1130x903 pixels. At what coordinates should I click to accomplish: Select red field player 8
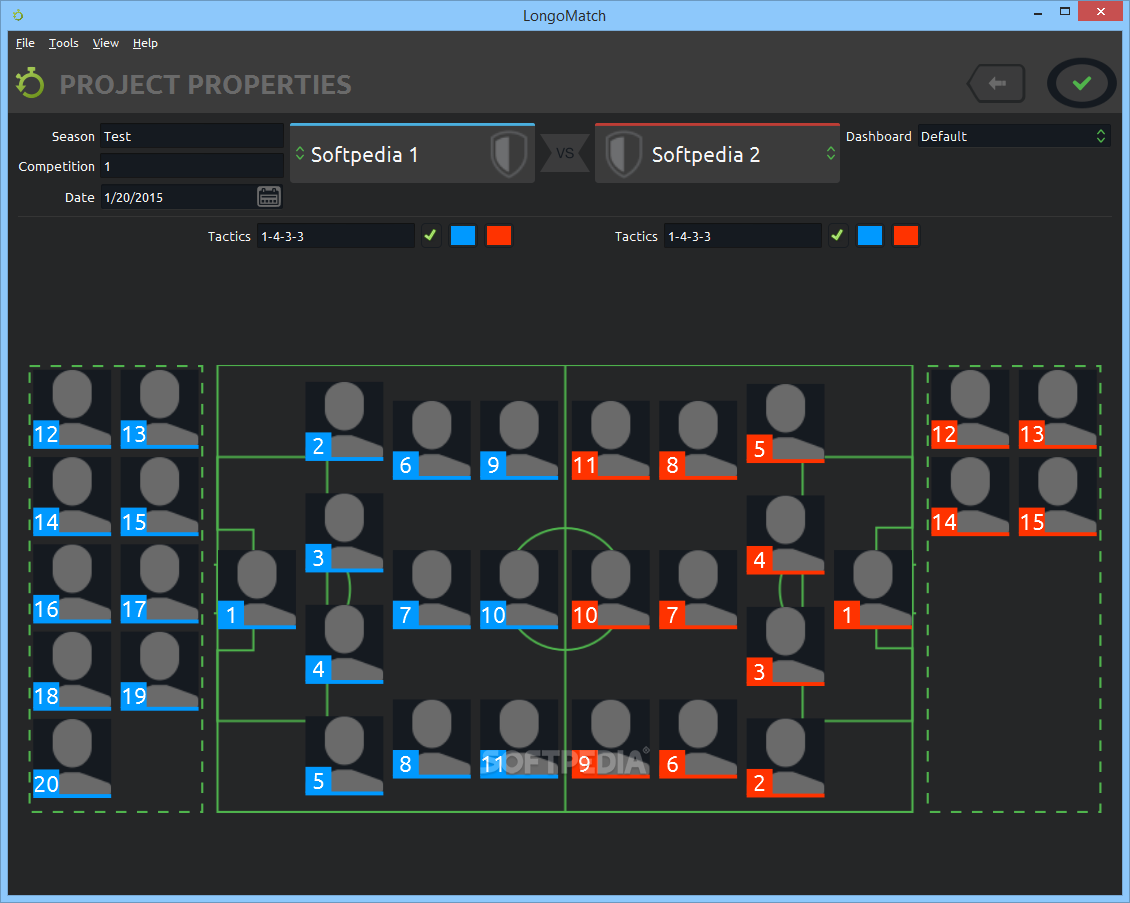point(698,440)
